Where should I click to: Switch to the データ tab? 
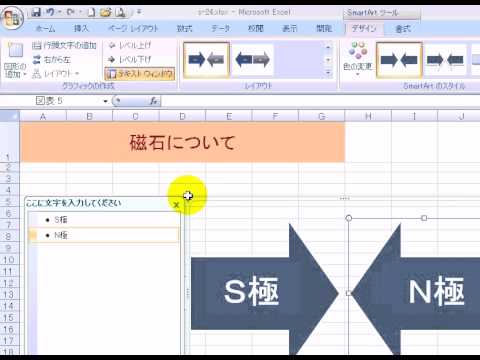pyautogui.click(x=220, y=29)
